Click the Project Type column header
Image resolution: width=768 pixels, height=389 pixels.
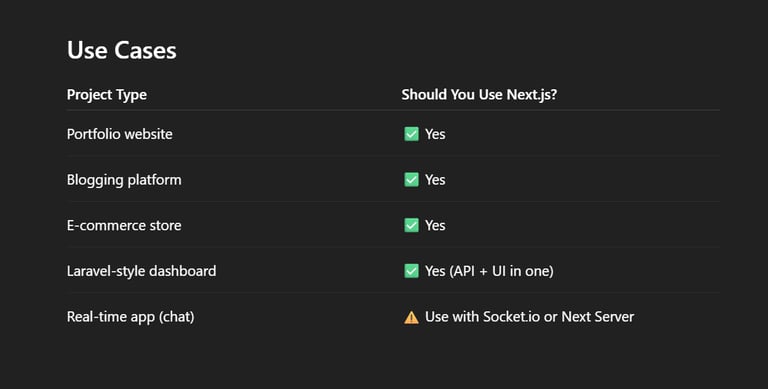[x=107, y=95]
